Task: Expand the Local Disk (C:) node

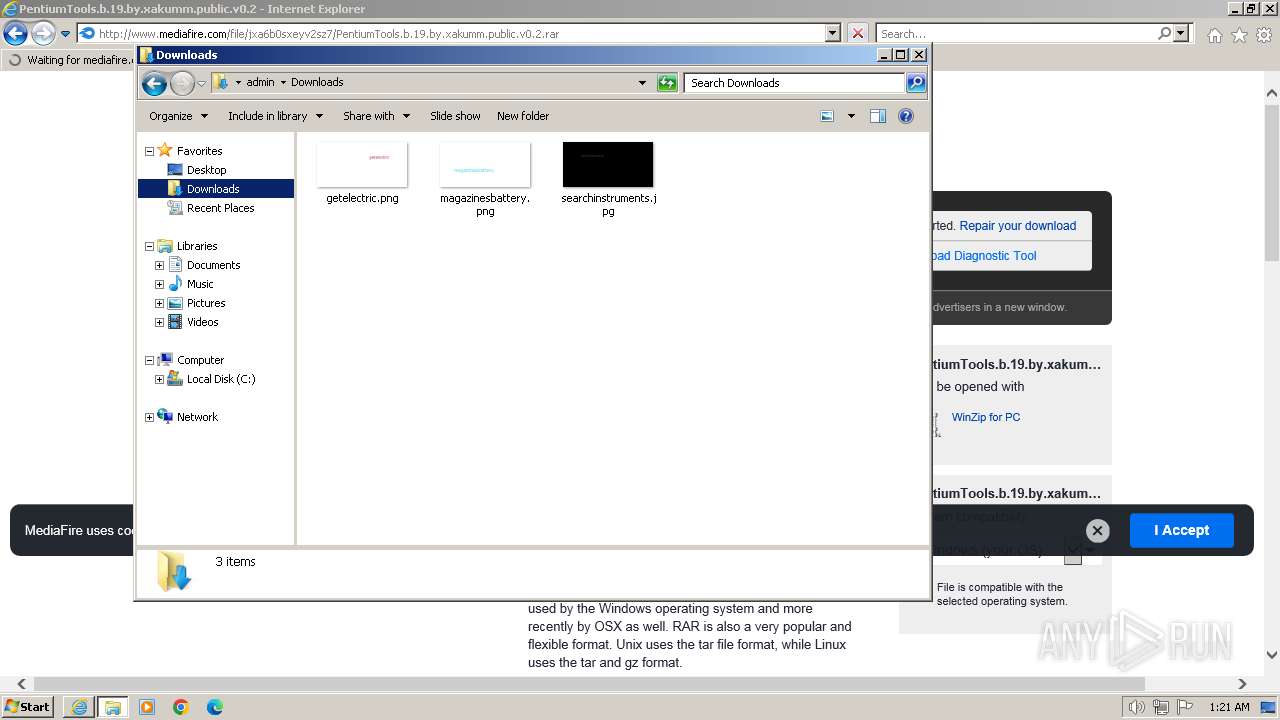Action: pos(159,379)
